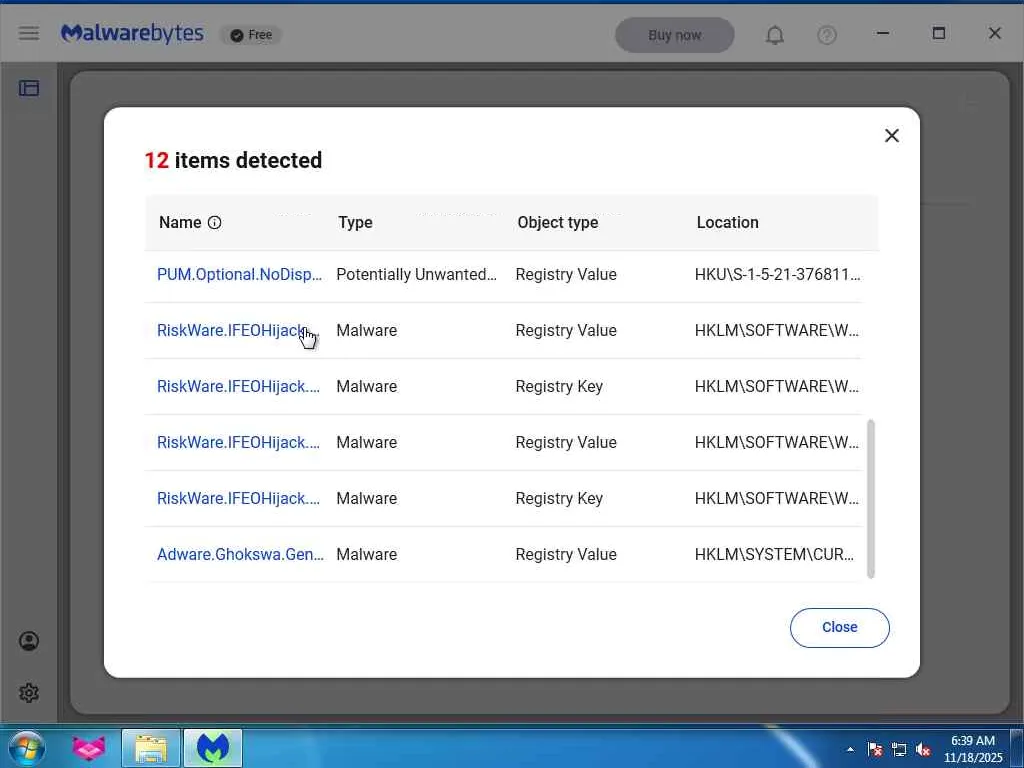Click the detections list scrollbar

(871, 499)
